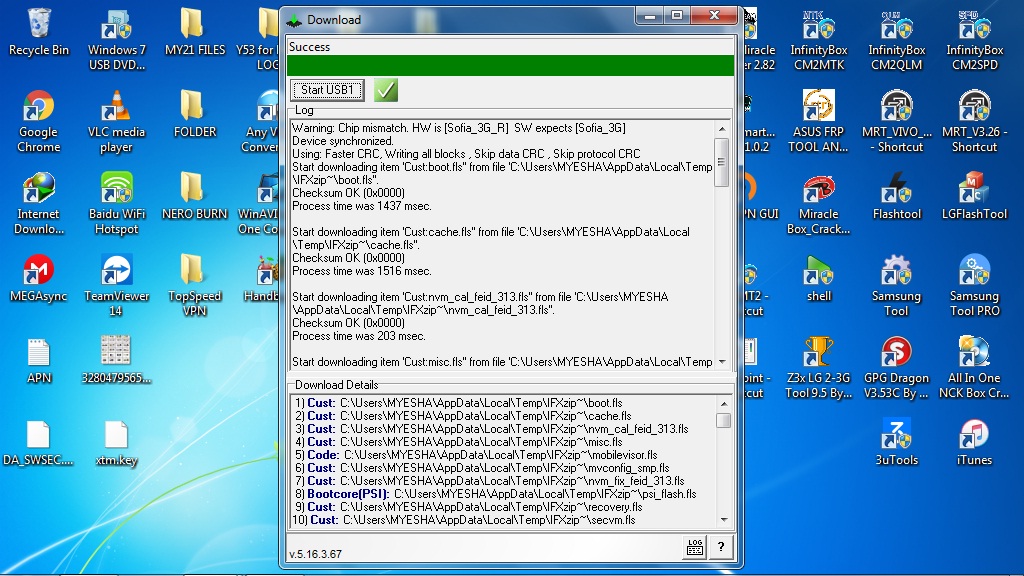Select the Bootcore(PSI) psi_flash.fls entry
Image resolution: width=1024 pixels, height=576 pixels.
point(495,494)
